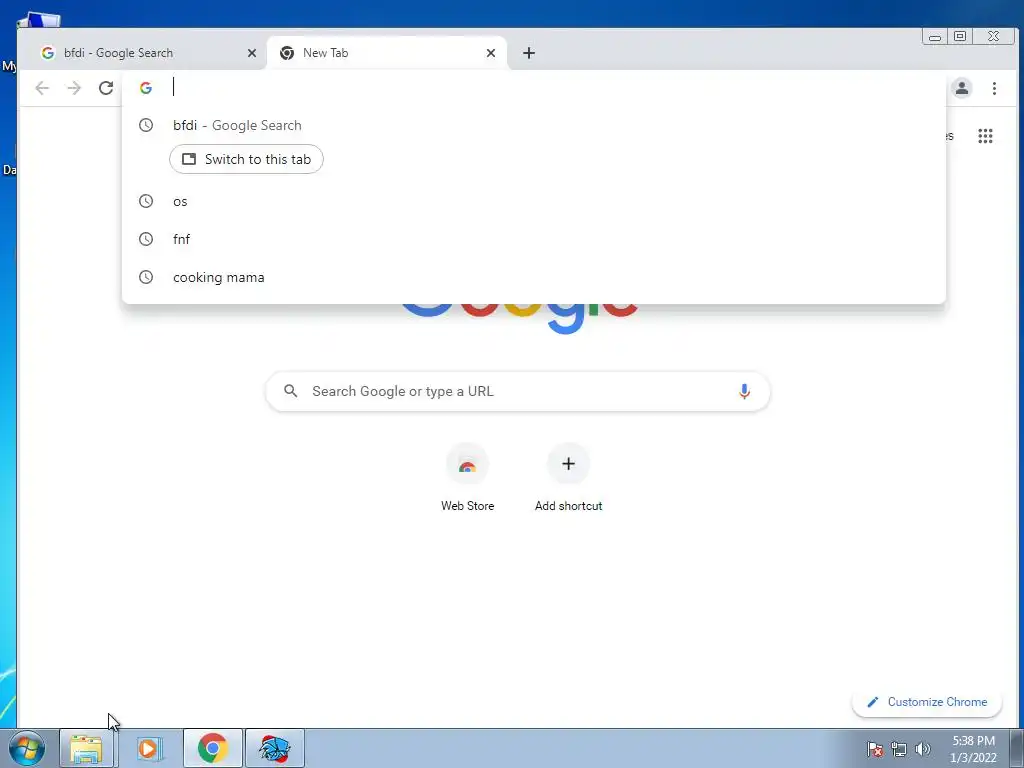Open the Chrome three-dot menu

pyautogui.click(x=994, y=88)
